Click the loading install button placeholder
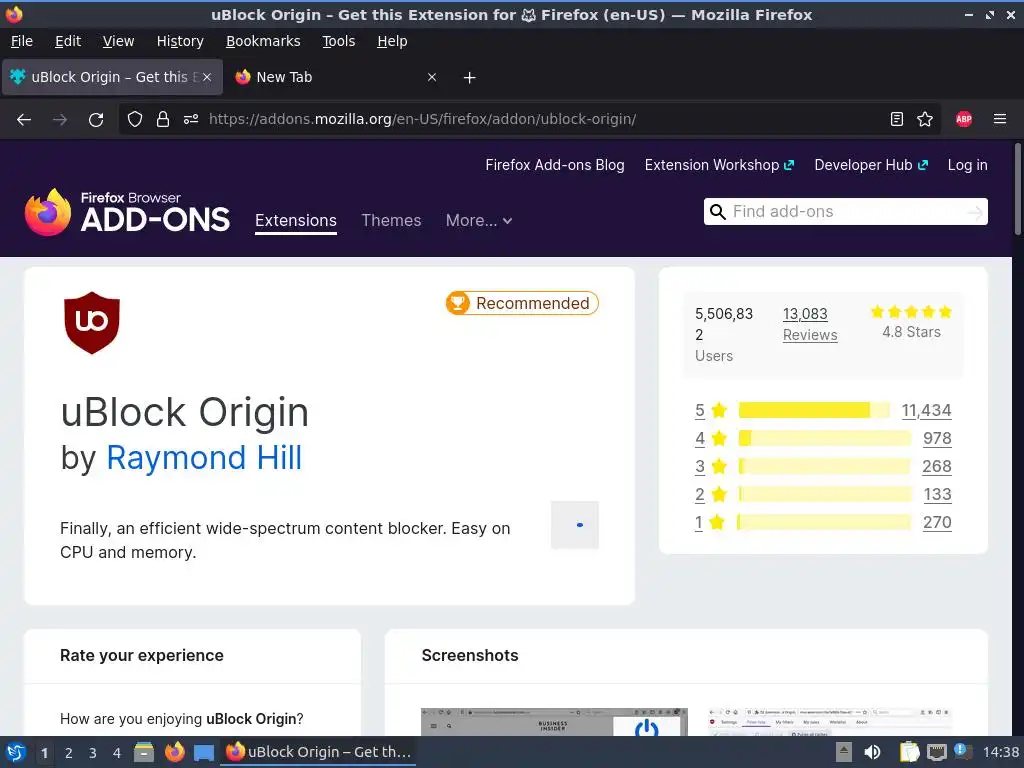This screenshot has height=768, width=1024. pos(575,525)
